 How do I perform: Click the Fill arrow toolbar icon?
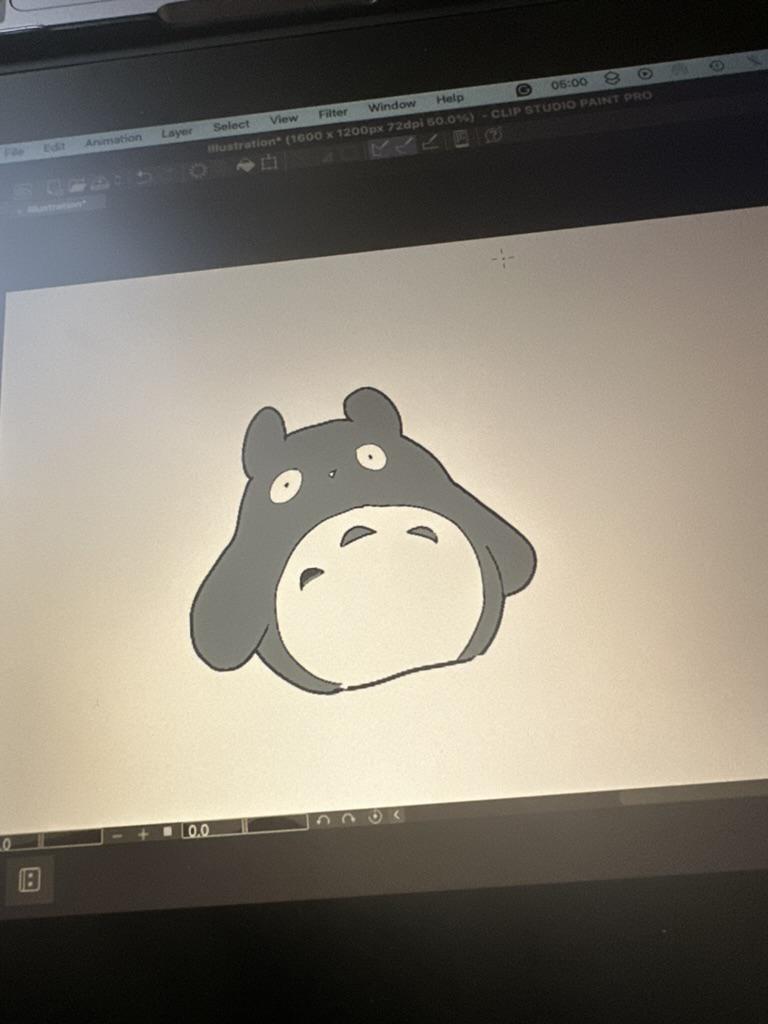point(245,166)
